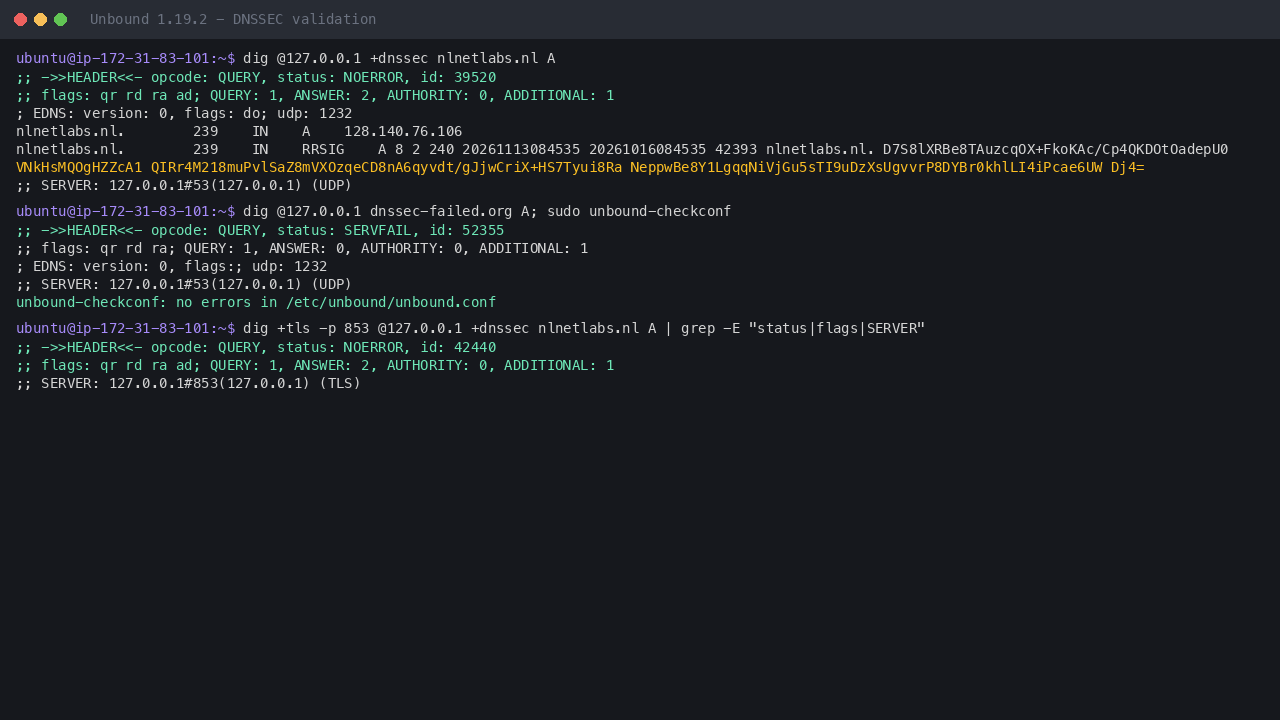Click the 'RRSIG' record type
Viewport: 1280px width, 720px height.
323,149
